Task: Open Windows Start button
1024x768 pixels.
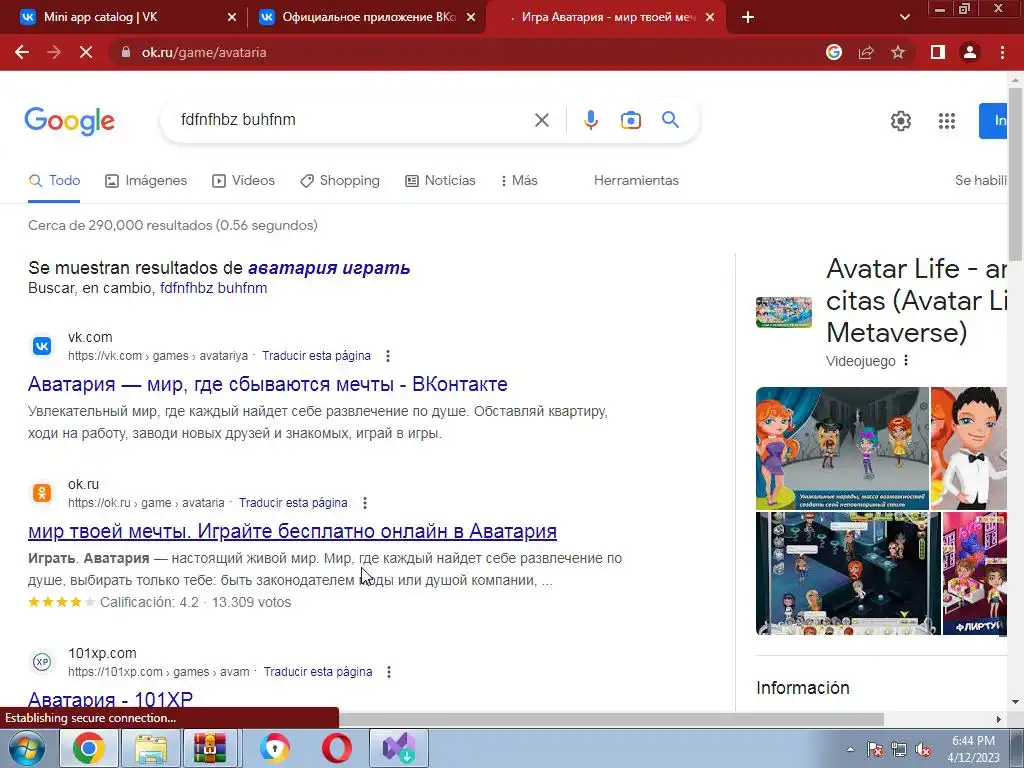Action: 26,748
